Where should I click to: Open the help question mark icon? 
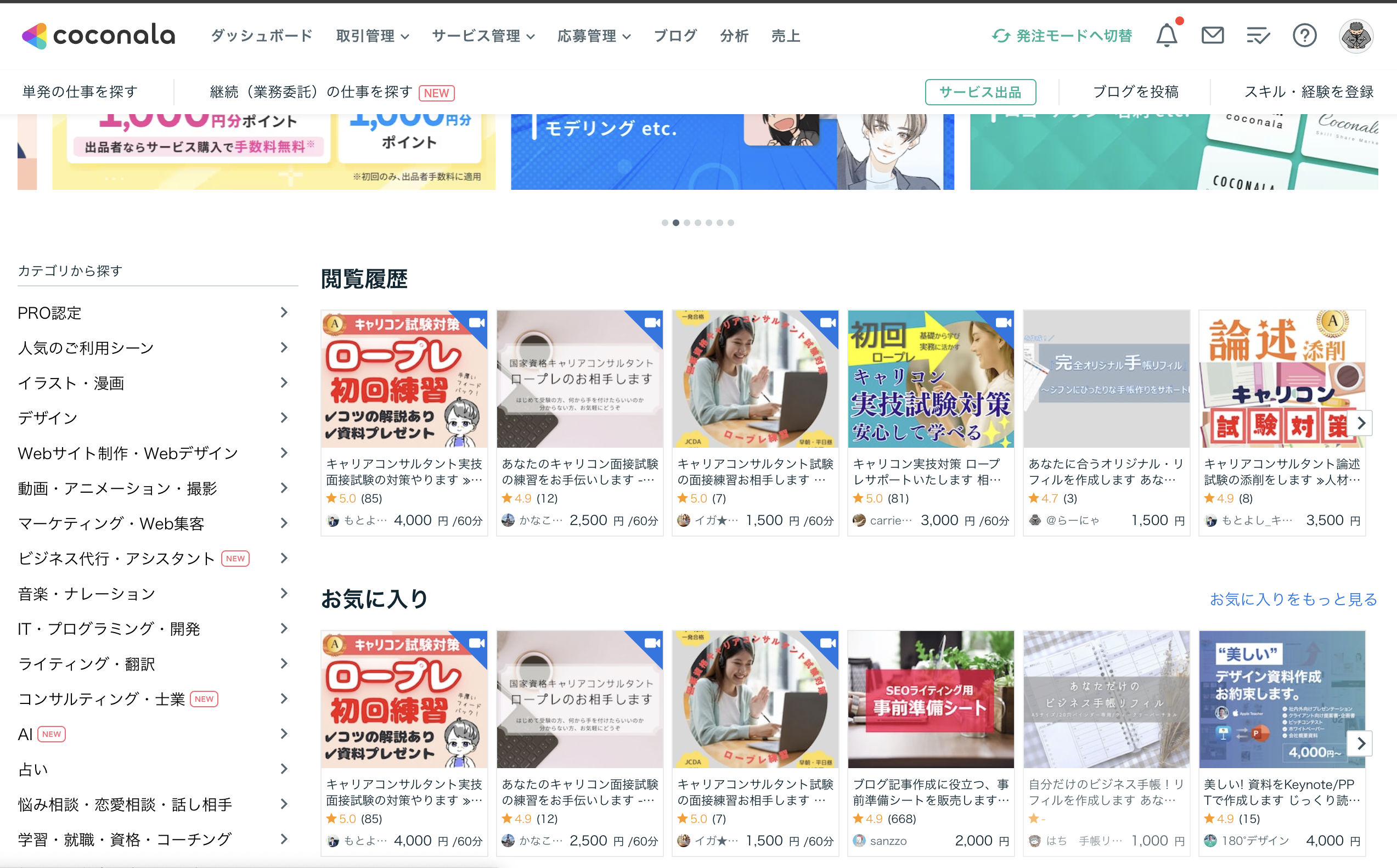click(x=1304, y=36)
